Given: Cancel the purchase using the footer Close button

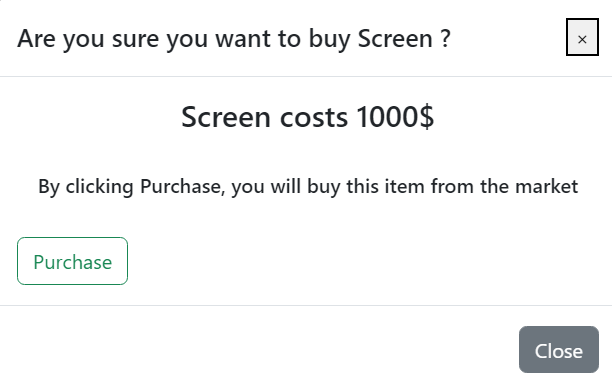Looking at the screenshot, I should (559, 350).
